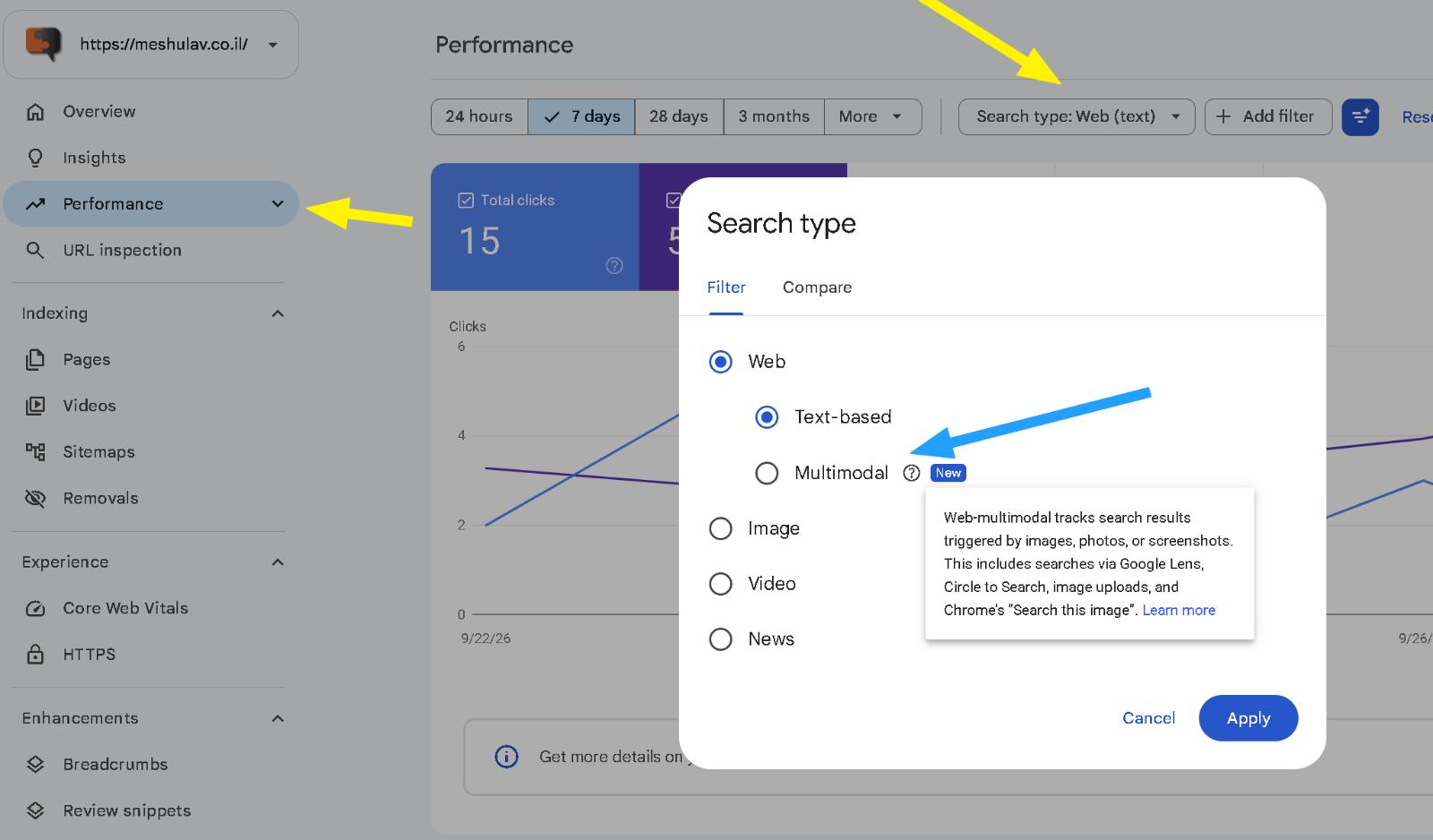Click the Add filter button
This screenshot has height=840, width=1433.
coord(1268,116)
